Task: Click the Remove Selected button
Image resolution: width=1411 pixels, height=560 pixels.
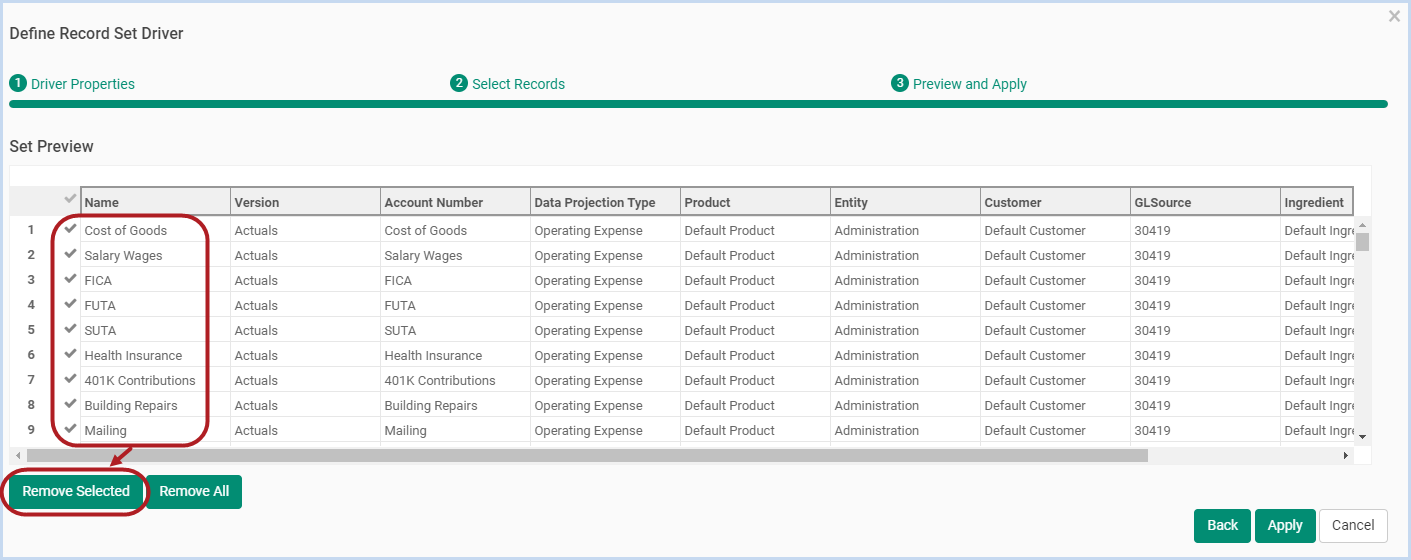Action: (76, 492)
